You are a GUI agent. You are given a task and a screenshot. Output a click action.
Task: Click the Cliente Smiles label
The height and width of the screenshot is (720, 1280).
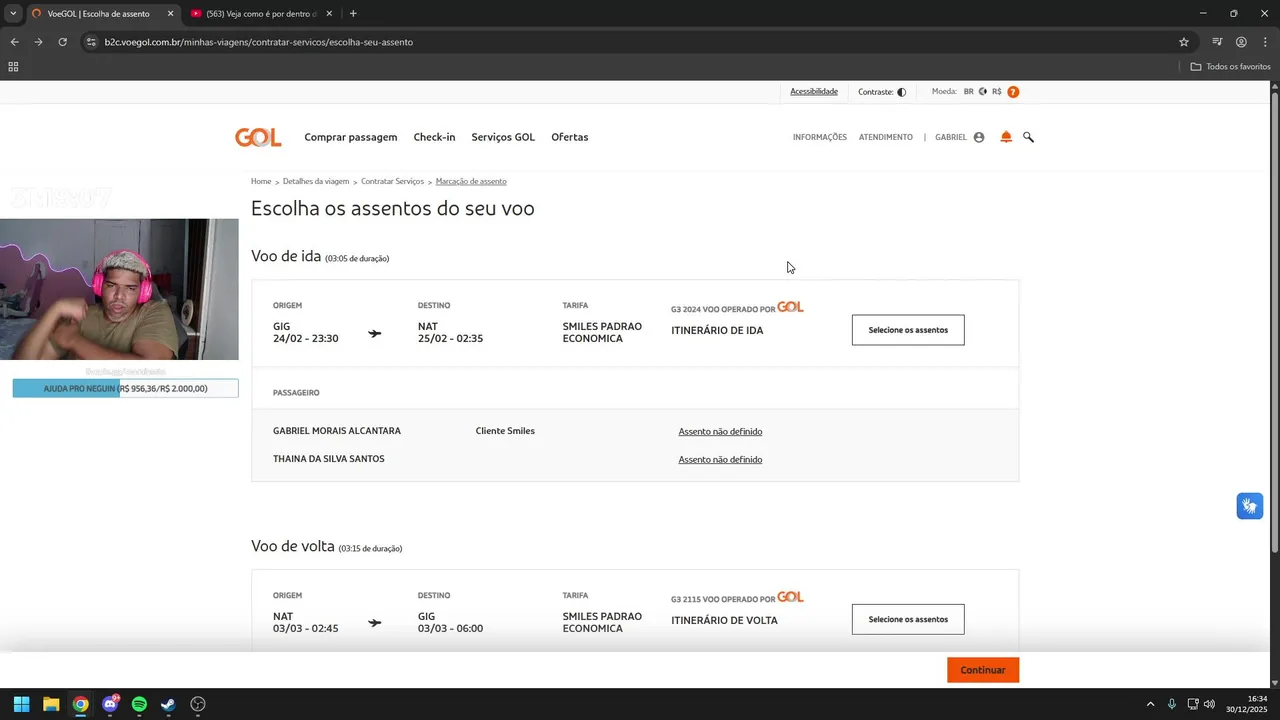pyautogui.click(x=505, y=431)
